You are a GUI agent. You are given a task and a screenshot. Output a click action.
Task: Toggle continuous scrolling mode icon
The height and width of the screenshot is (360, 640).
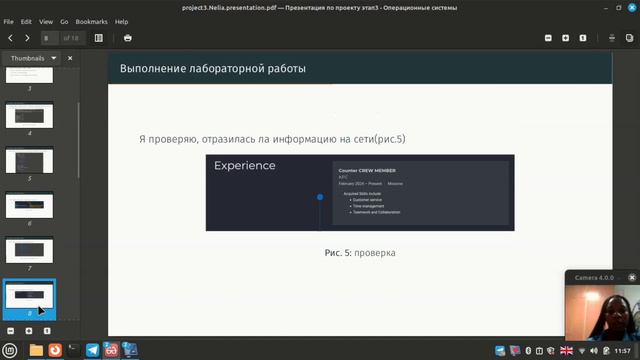click(x=612, y=38)
